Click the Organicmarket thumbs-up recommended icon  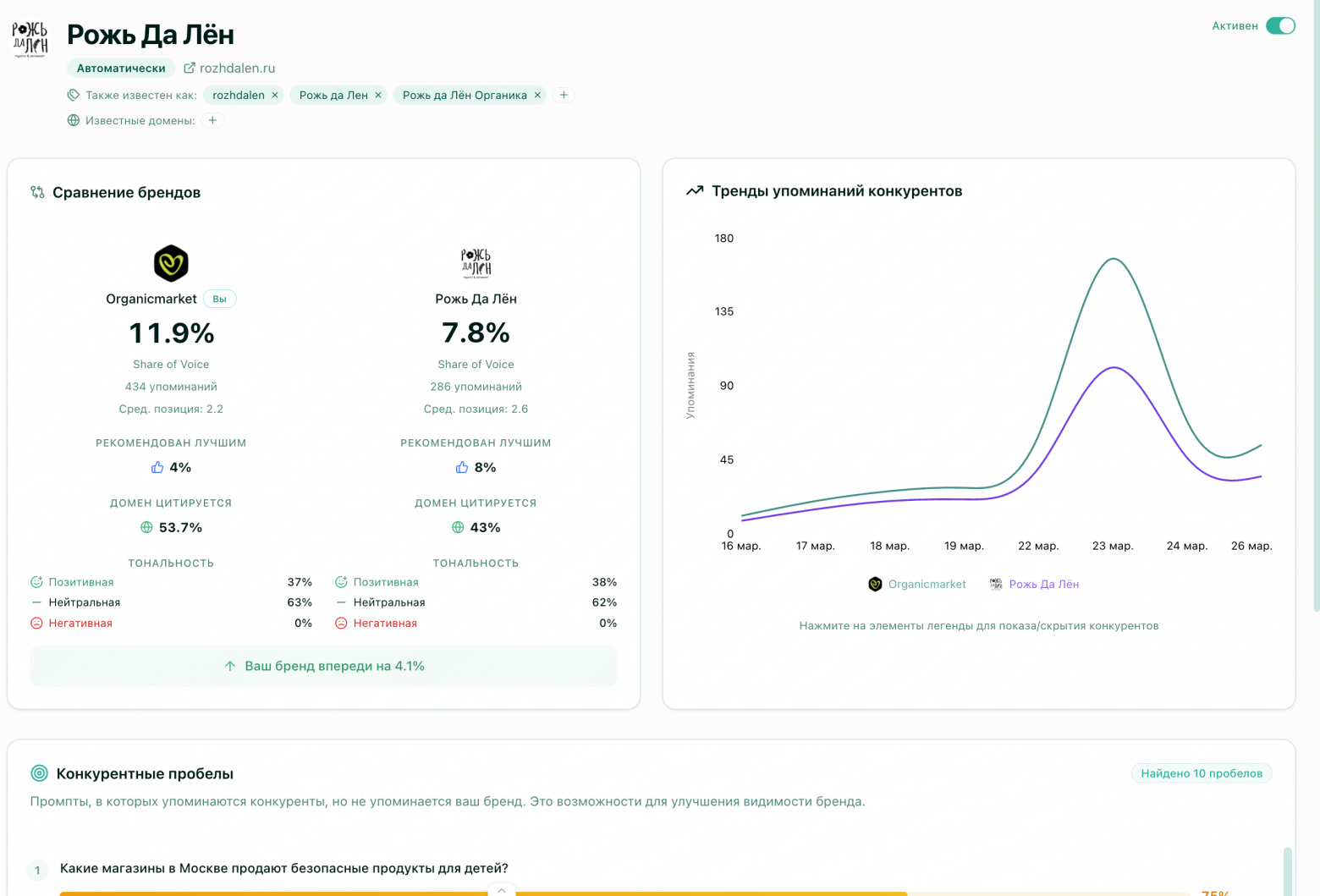tap(157, 468)
